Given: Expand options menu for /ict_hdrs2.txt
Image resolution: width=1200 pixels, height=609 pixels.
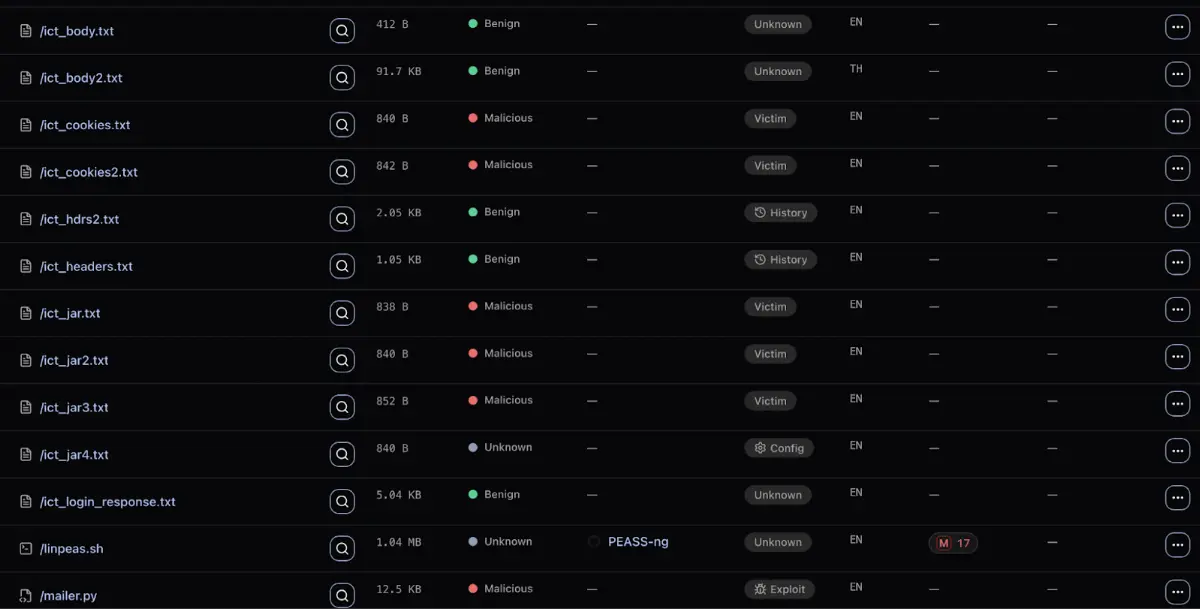Looking at the screenshot, I should 1177,216.
